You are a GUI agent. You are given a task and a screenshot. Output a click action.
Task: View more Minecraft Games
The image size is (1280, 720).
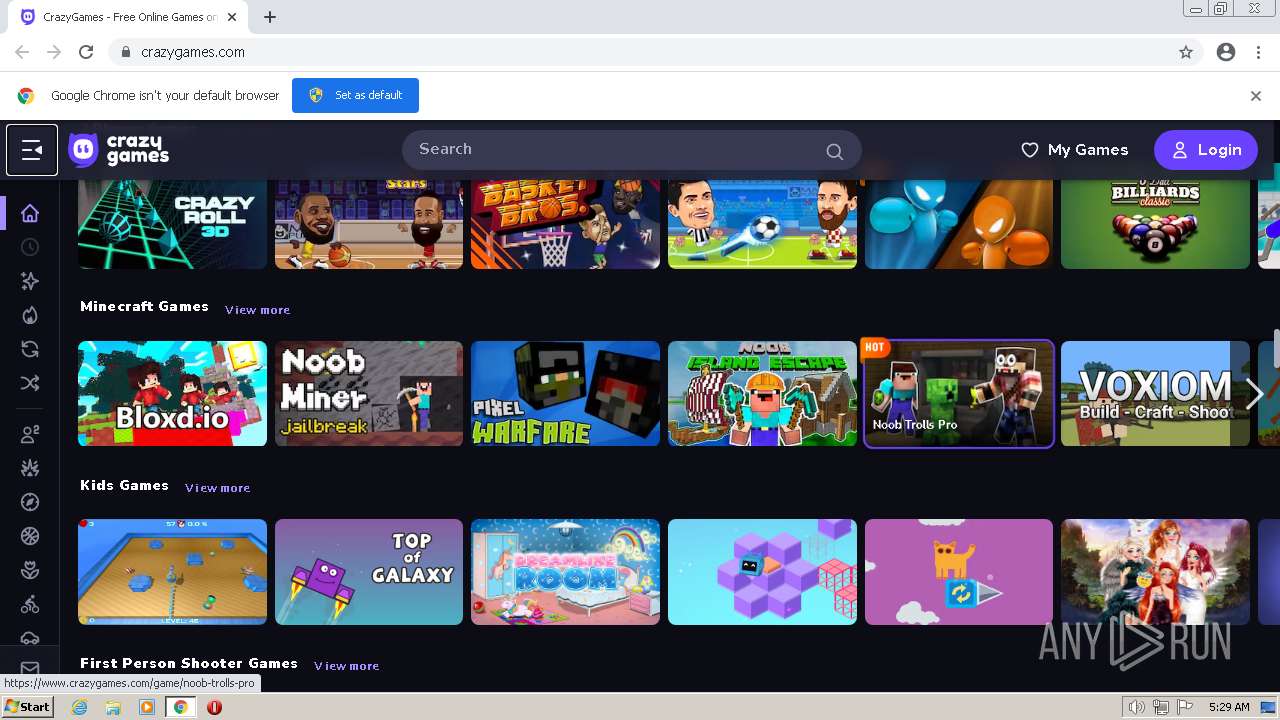pyautogui.click(x=257, y=310)
